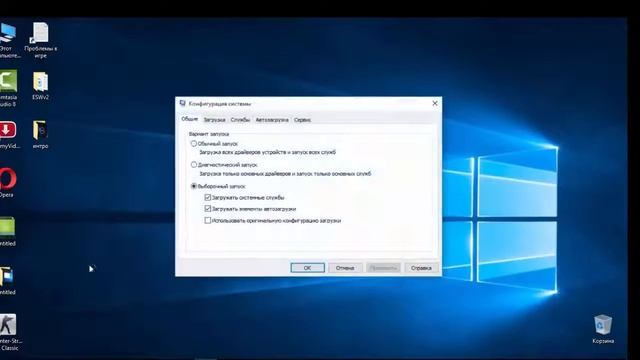Click the Отмена button
The width and height of the screenshot is (640, 360).
(345, 268)
